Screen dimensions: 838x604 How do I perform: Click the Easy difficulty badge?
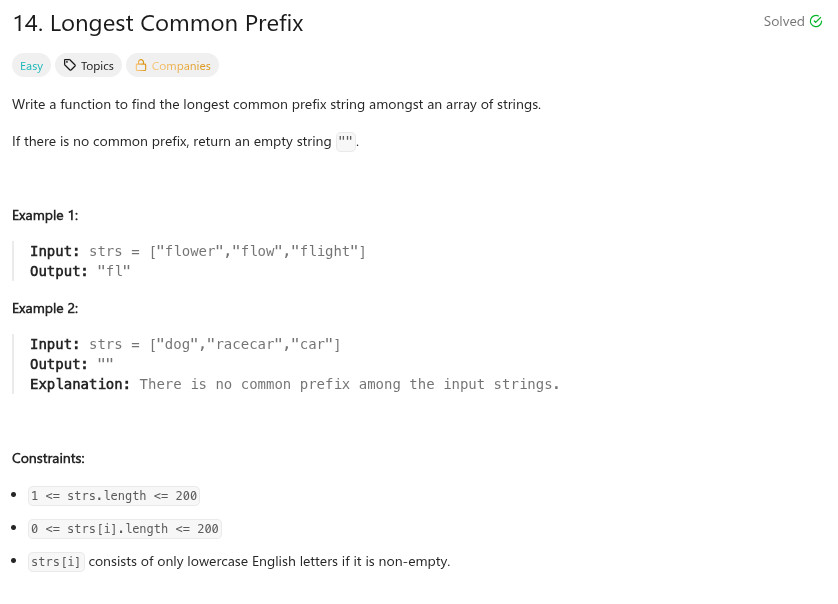point(32,66)
